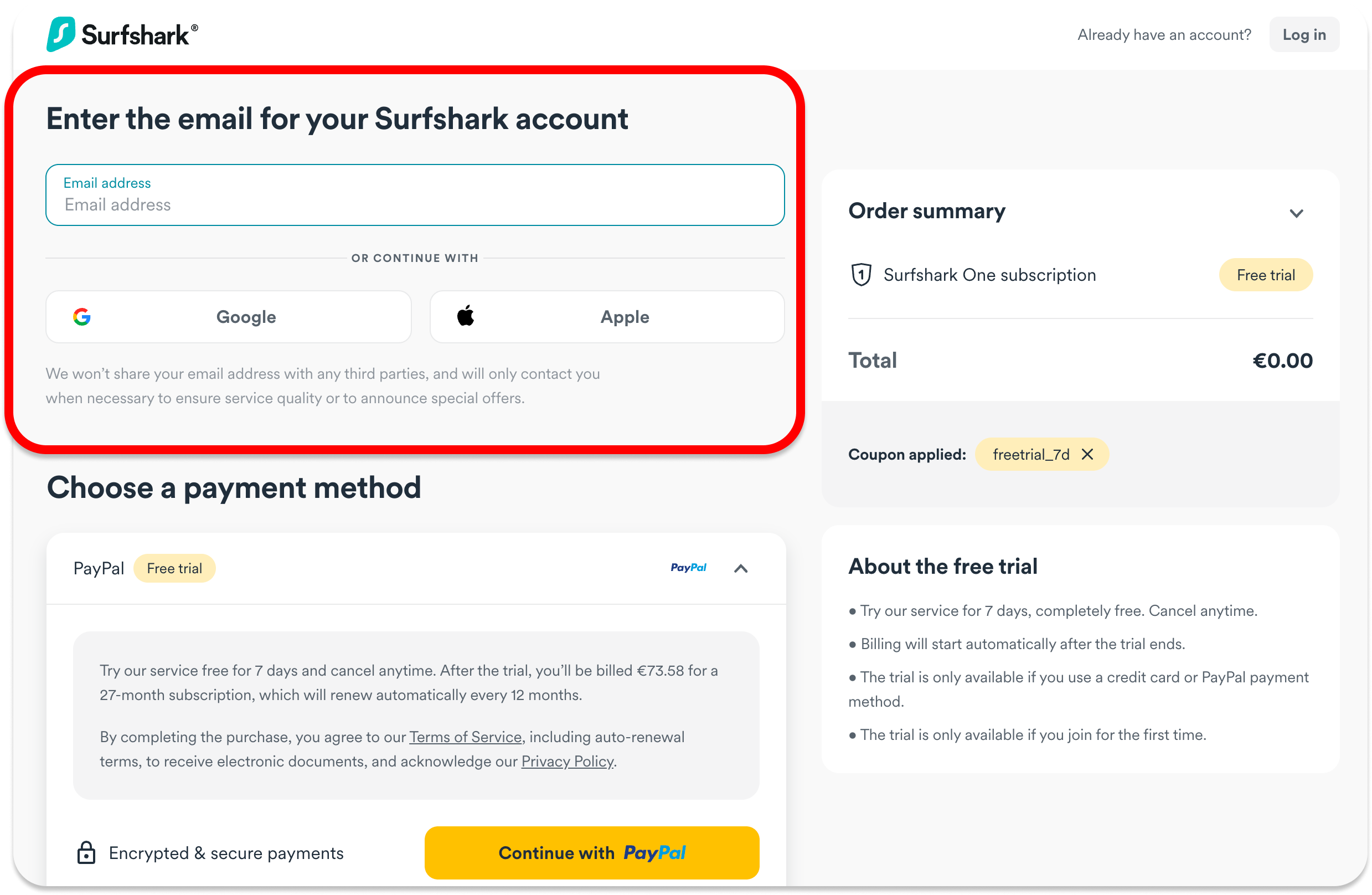The width and height of the screenshot is (1372, 895).
Task: Open the Privacy Policy link
Action: (x=568, y=761)
